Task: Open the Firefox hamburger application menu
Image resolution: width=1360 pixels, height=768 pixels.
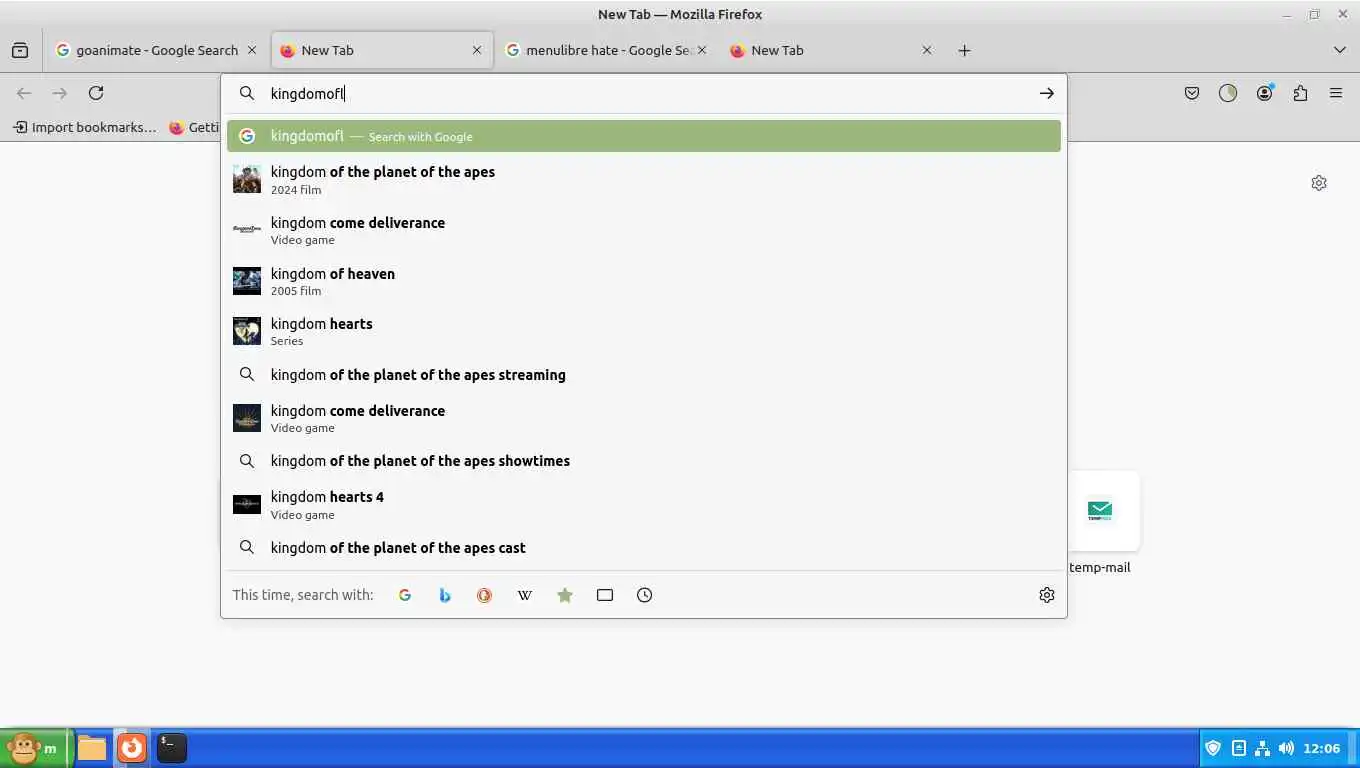Action: 1336,93
